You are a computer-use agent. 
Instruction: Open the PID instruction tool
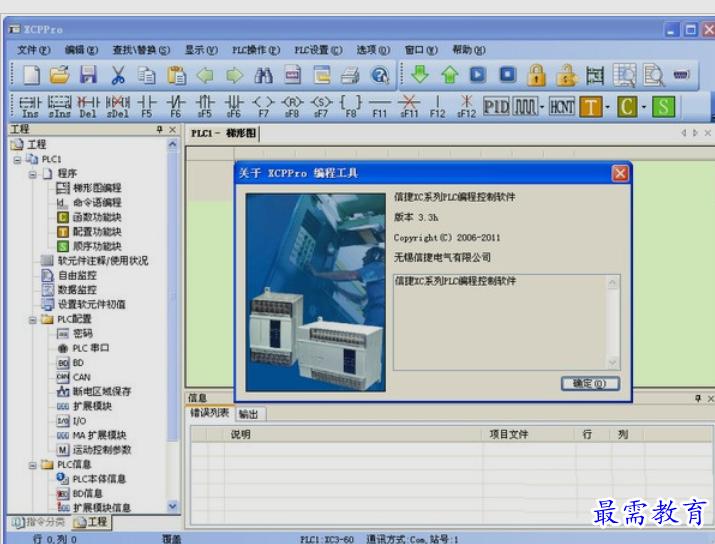pos(496,107)
